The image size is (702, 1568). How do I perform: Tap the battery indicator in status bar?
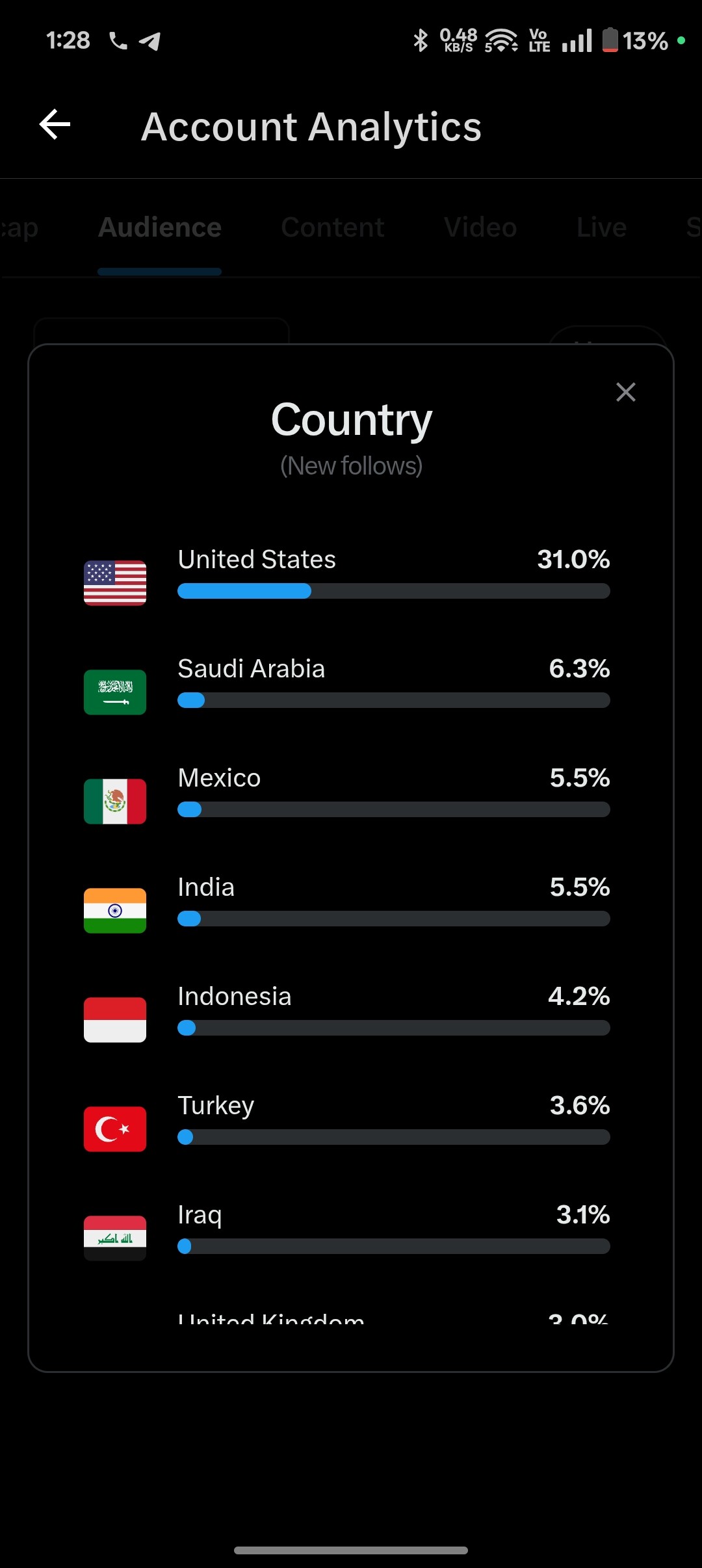pyautogui.click(x=610, y=40)
